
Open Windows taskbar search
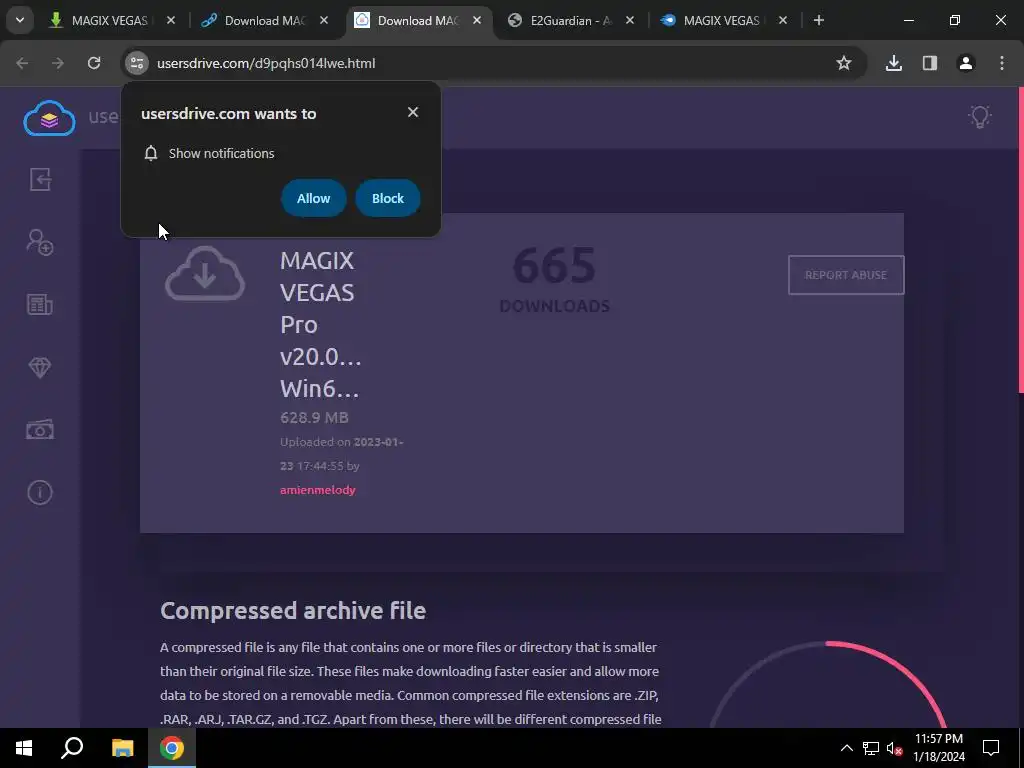(72, 748)
